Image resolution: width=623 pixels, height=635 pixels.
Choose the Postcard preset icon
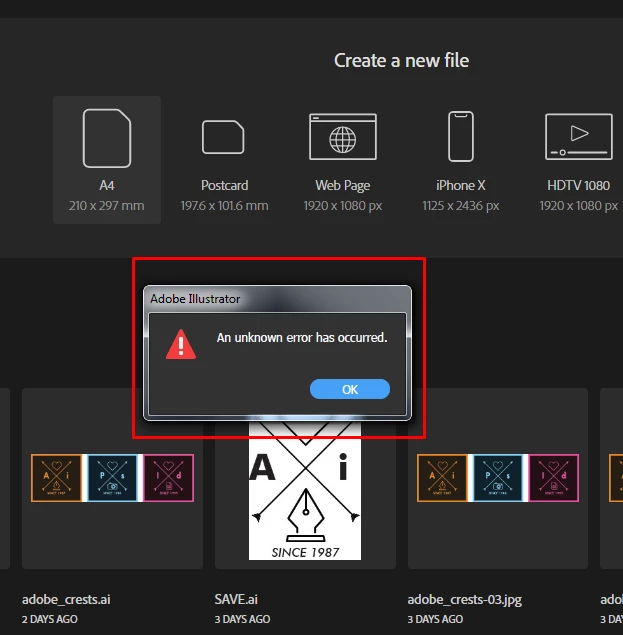223,137
